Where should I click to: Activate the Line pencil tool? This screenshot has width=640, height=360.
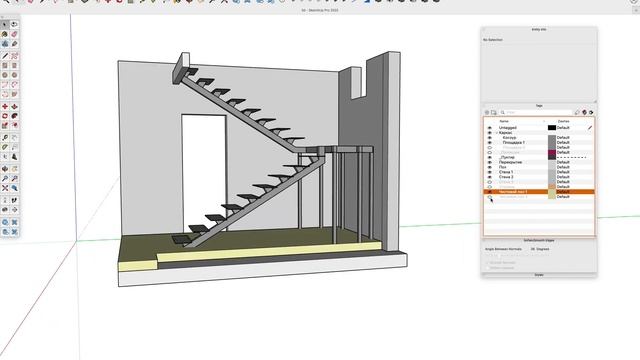tap(5, 56)
